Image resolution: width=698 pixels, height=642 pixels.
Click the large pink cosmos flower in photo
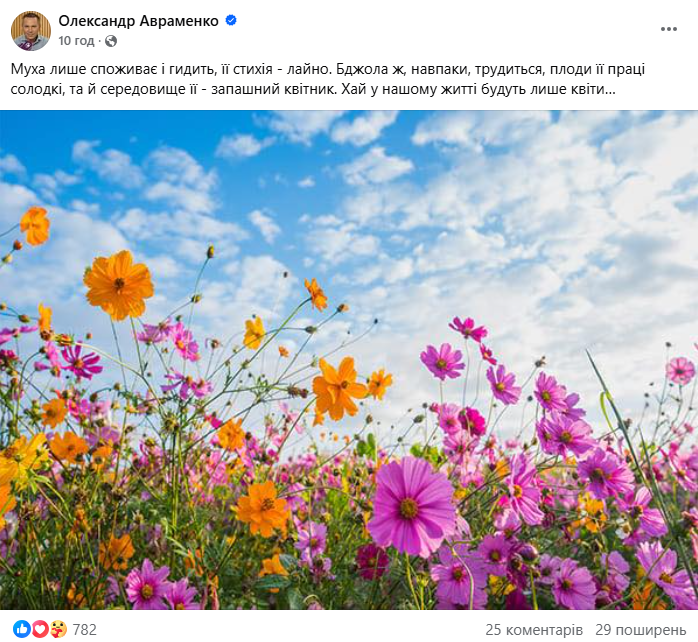412,507
